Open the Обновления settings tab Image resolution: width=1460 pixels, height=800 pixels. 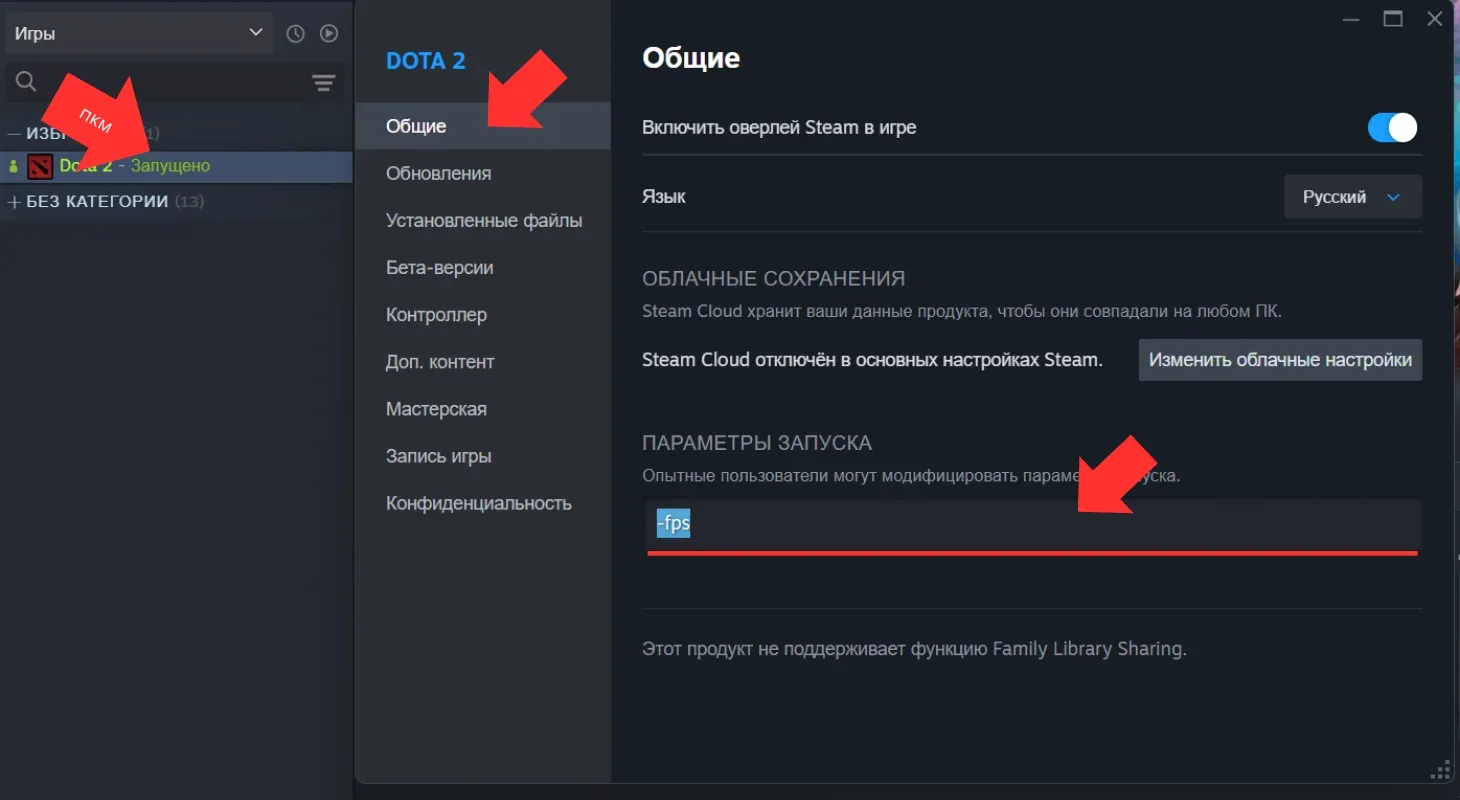[x=483, y=173]
